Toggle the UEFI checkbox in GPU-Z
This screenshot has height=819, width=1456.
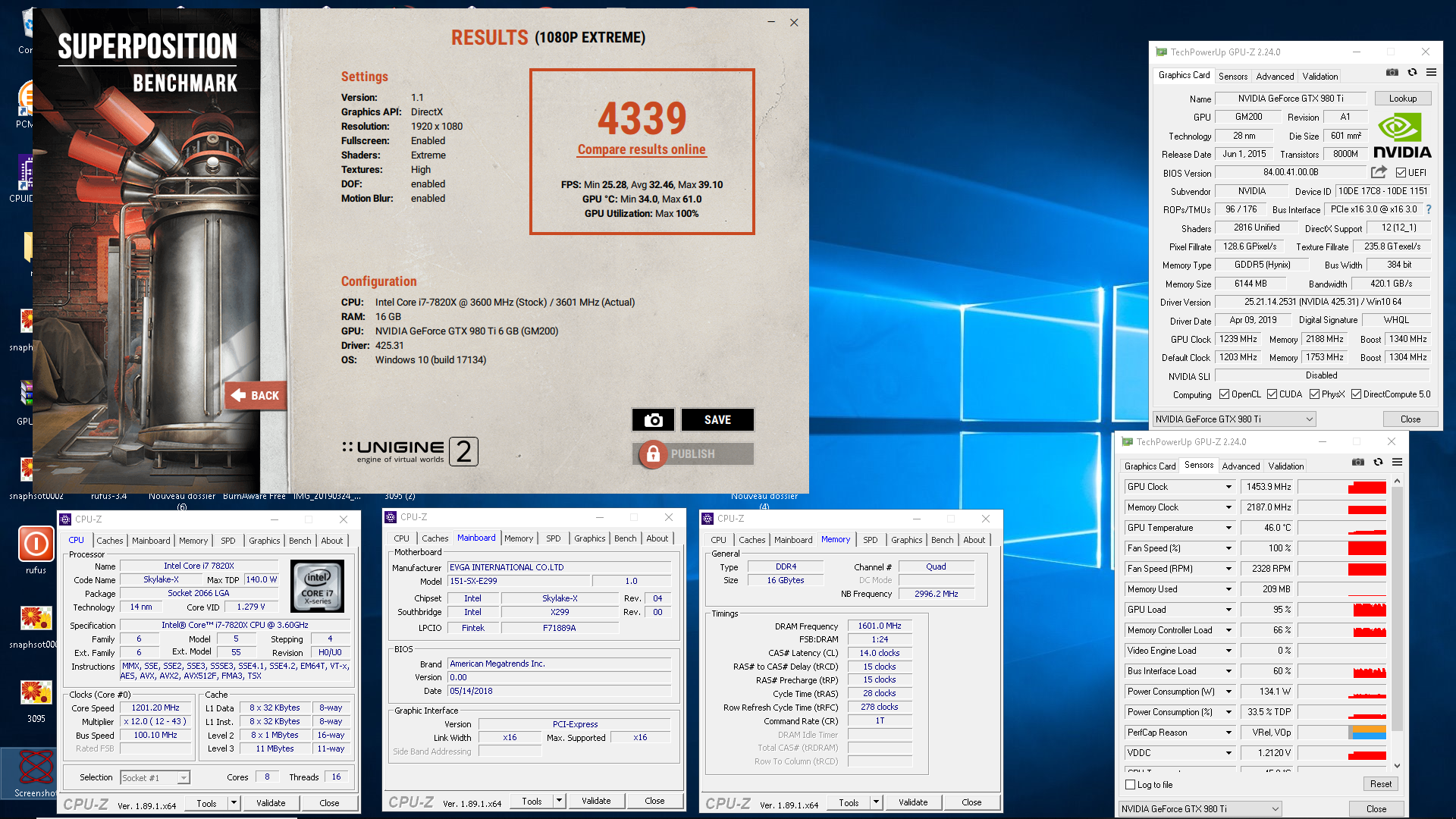coord(1401,173)
